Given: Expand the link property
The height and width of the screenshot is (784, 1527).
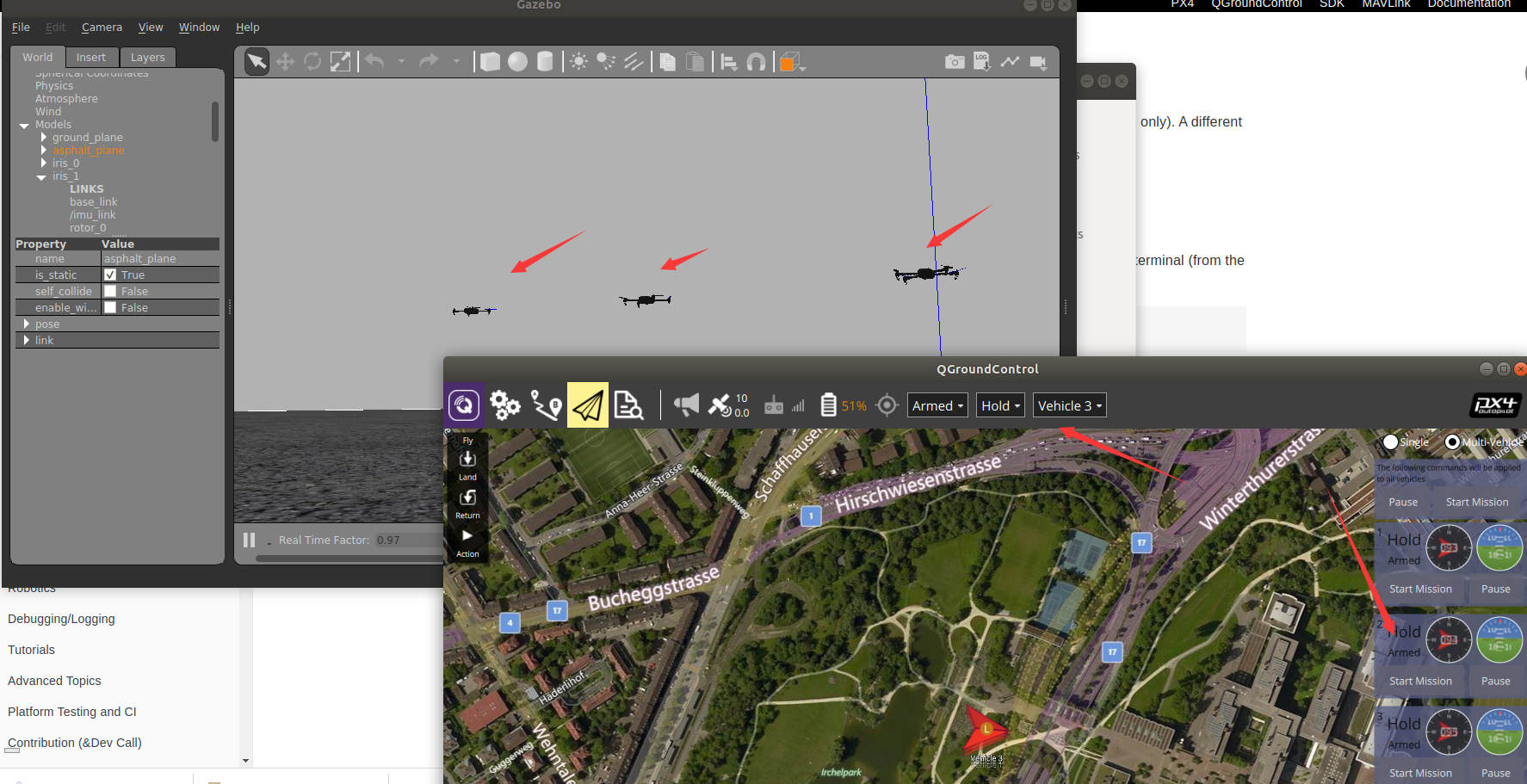Looking at the screenshot, I should 27,340.
